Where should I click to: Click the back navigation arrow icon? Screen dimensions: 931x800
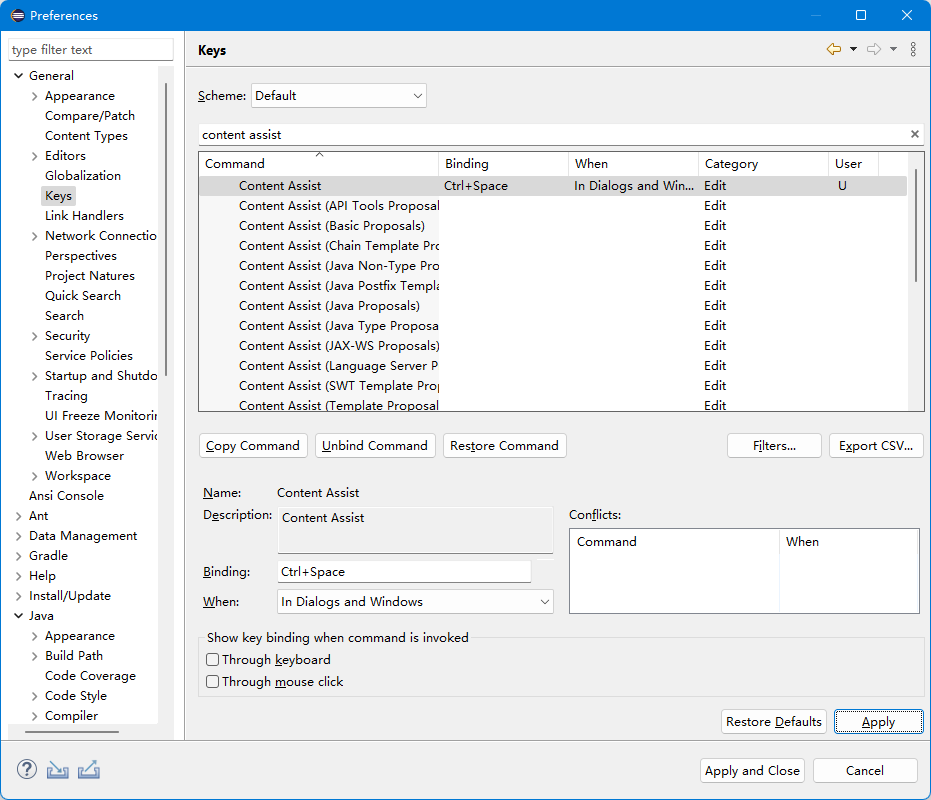pyautogui.click(x=833, y=50)
